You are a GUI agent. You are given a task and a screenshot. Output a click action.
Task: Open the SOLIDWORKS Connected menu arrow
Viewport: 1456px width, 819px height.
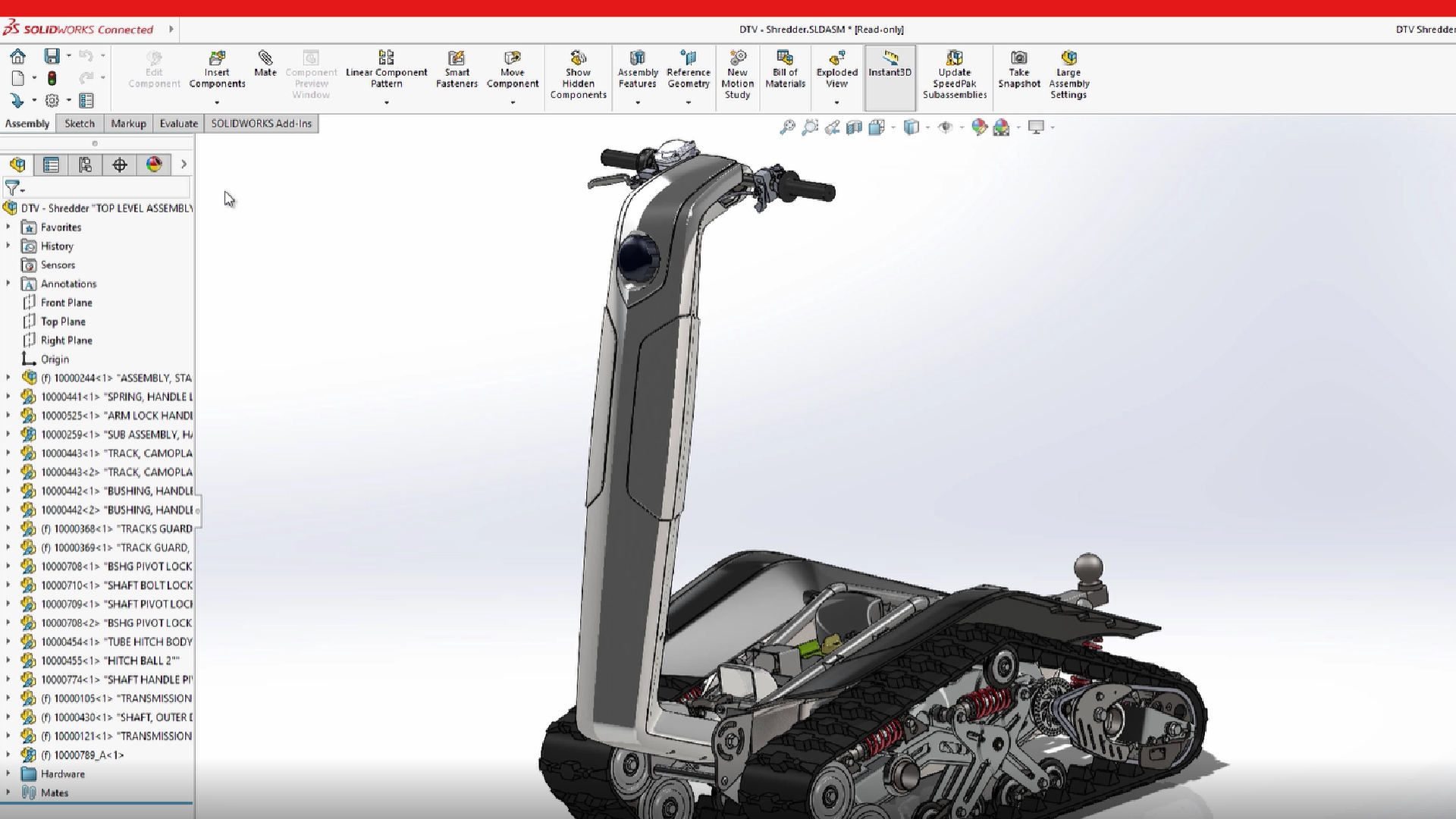(x=171, y=30)
